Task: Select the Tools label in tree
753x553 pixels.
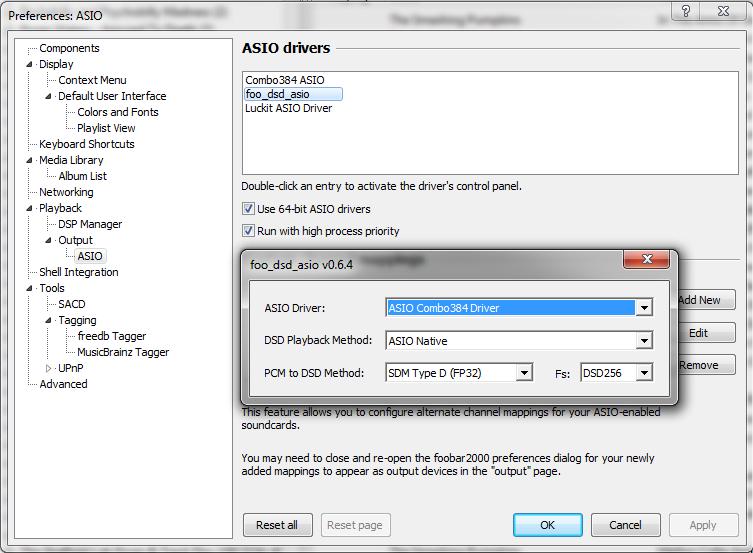Action: (x=52, y=288)
